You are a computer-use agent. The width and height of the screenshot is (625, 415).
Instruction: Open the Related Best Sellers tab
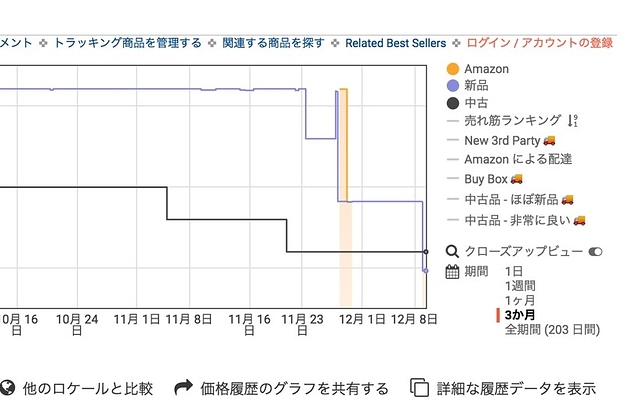pos(395,43)
